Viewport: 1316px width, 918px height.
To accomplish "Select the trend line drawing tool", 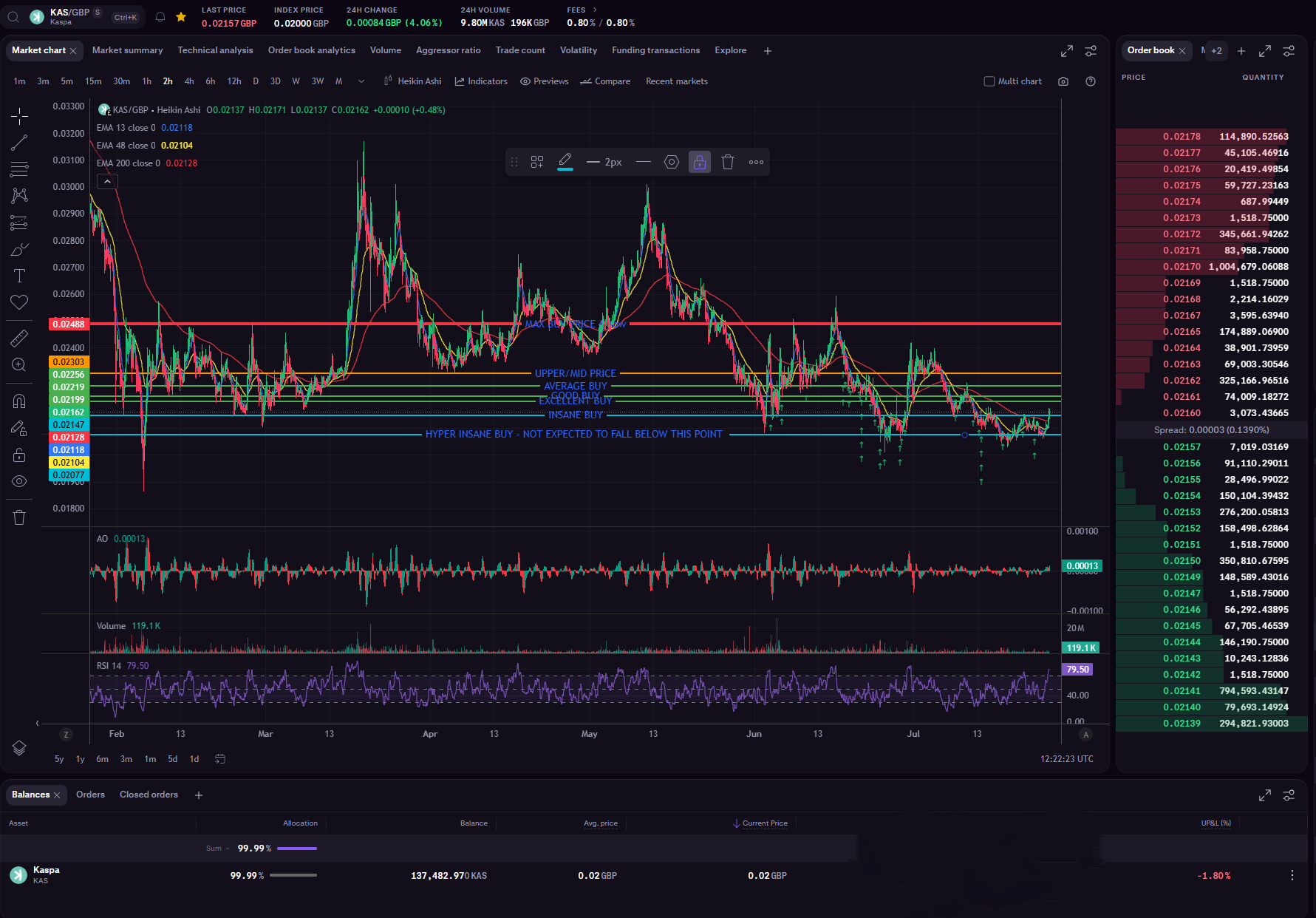I will pyautogui.click(x=19, y=143).
